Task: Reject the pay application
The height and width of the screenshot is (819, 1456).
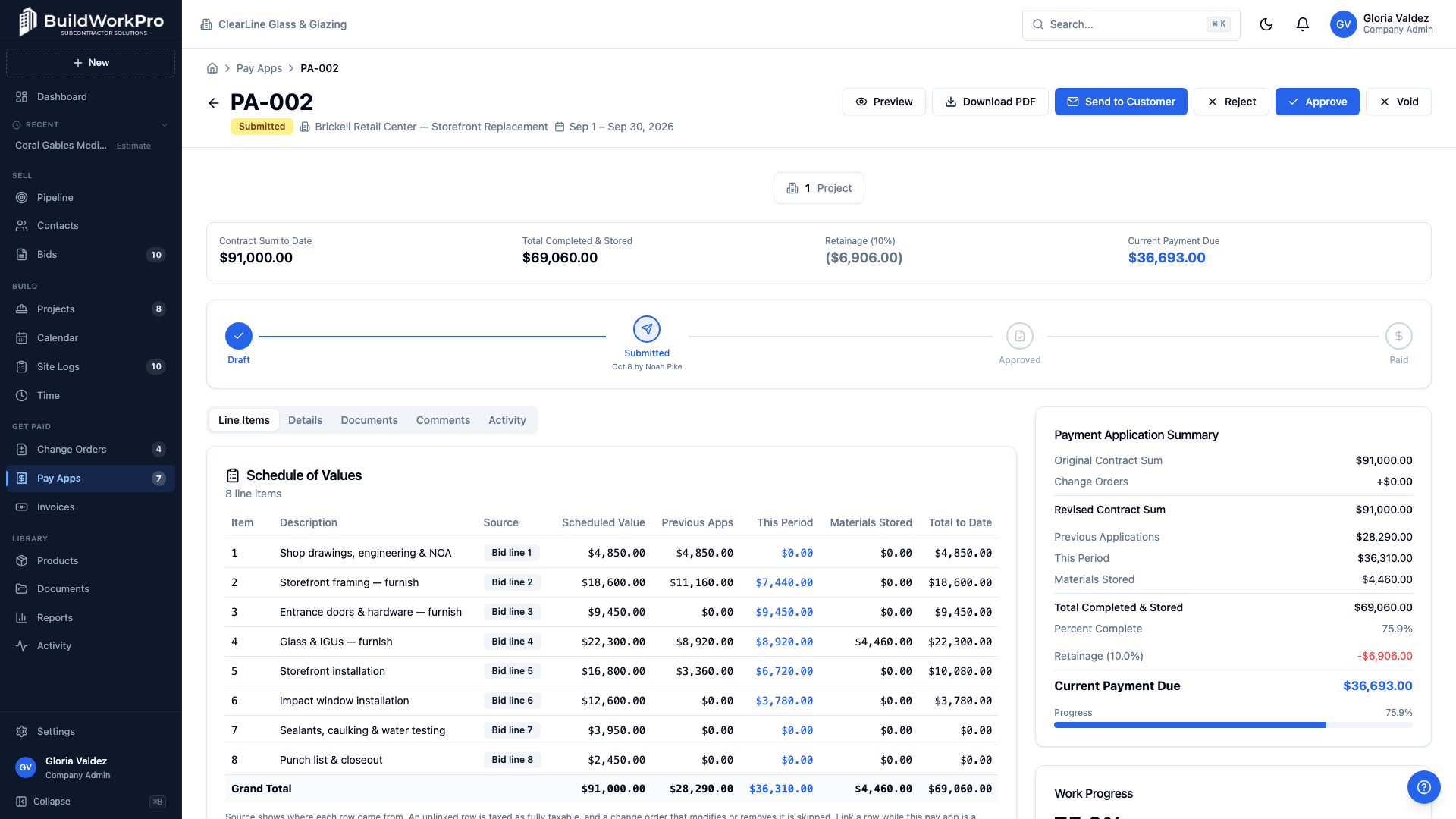Action: point(1231,102)
